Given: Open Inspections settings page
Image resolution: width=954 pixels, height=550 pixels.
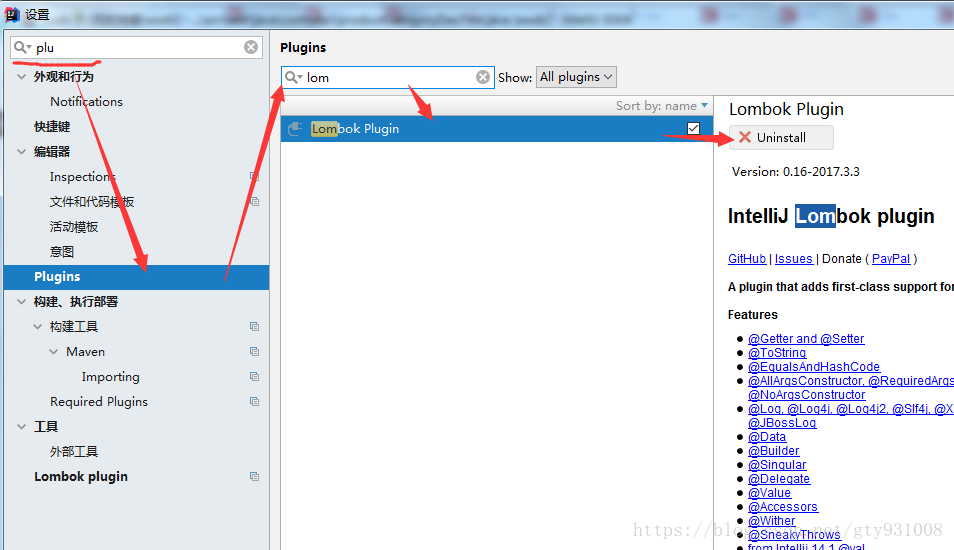Looking at the screenshot, I should 83,176.
